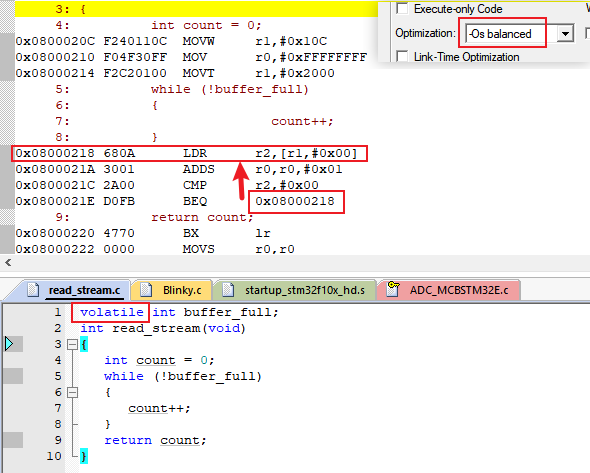Select the -Os balanced optimization combo box

point(519,33)
